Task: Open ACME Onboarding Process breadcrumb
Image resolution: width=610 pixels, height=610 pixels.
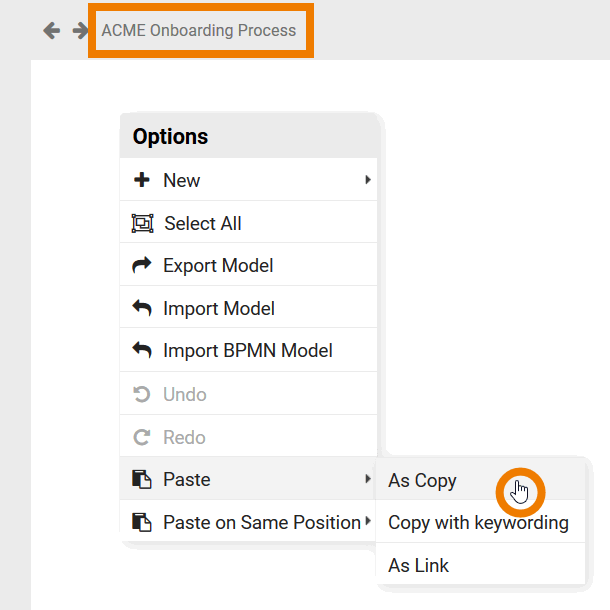Action: tap(199, 30)
